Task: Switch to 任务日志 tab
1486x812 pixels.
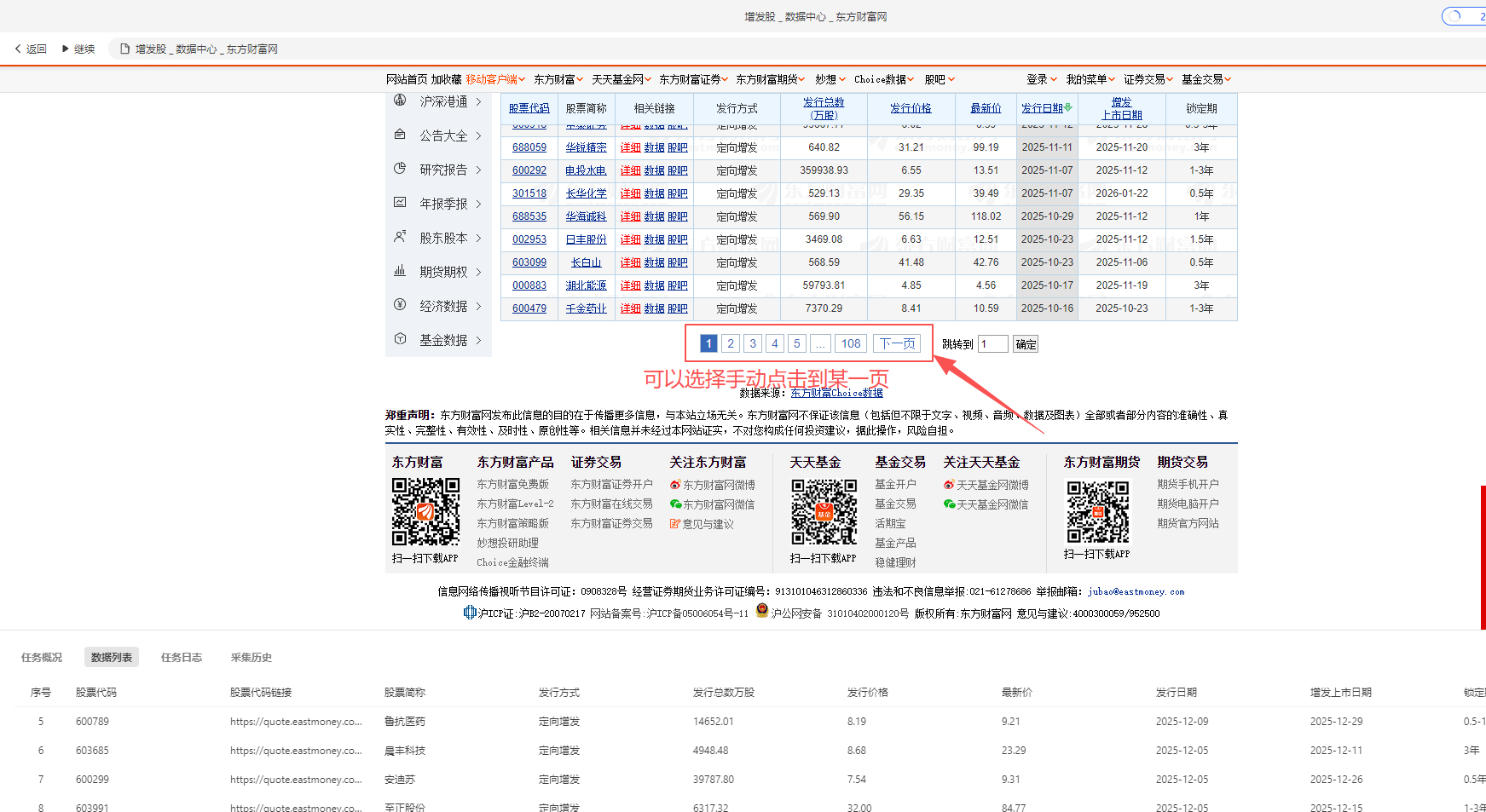Action: coord(182,657)
